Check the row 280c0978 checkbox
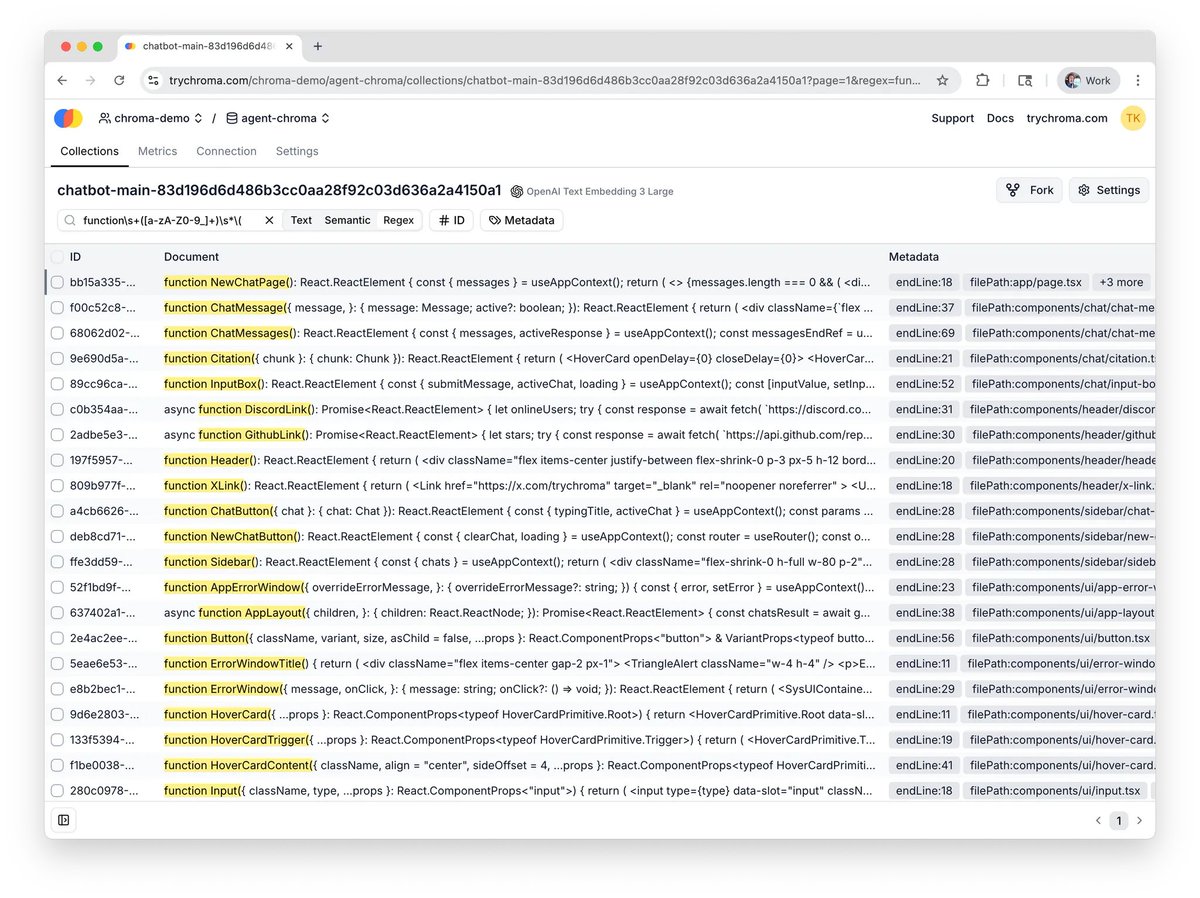Image resolution: width=1200 pixels, height=898 pixels. point(57,790)
